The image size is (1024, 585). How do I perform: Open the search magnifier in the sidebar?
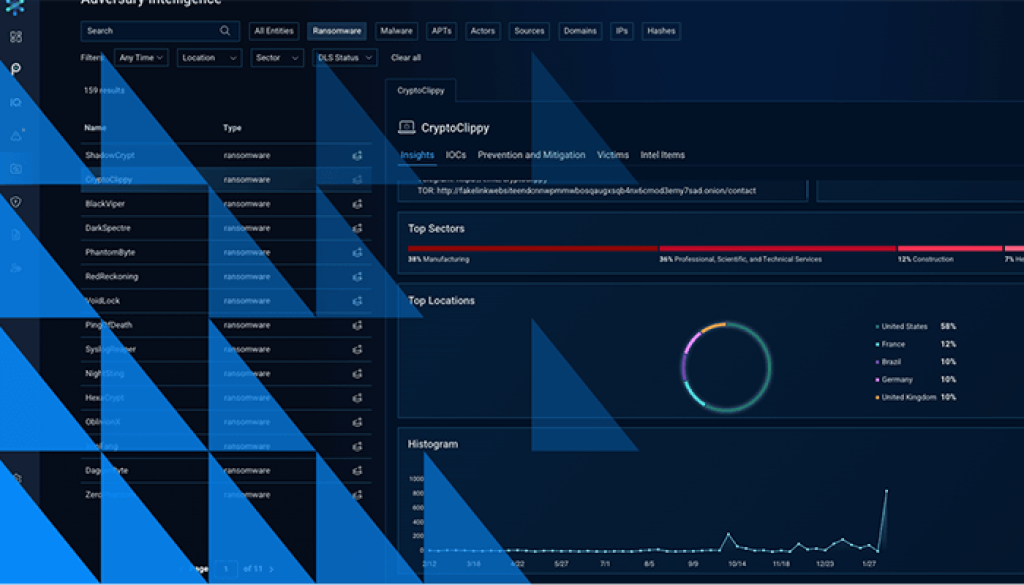point(16,70)
